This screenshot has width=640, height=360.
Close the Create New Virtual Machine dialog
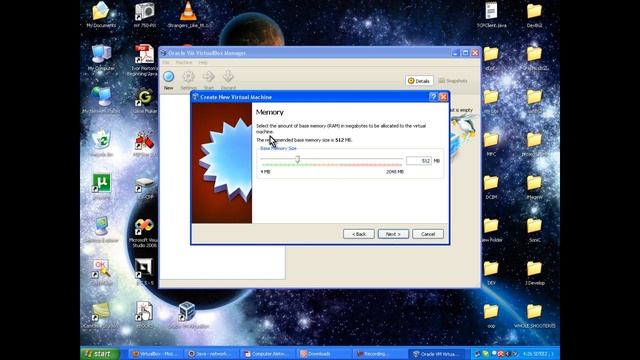(443, 97)
